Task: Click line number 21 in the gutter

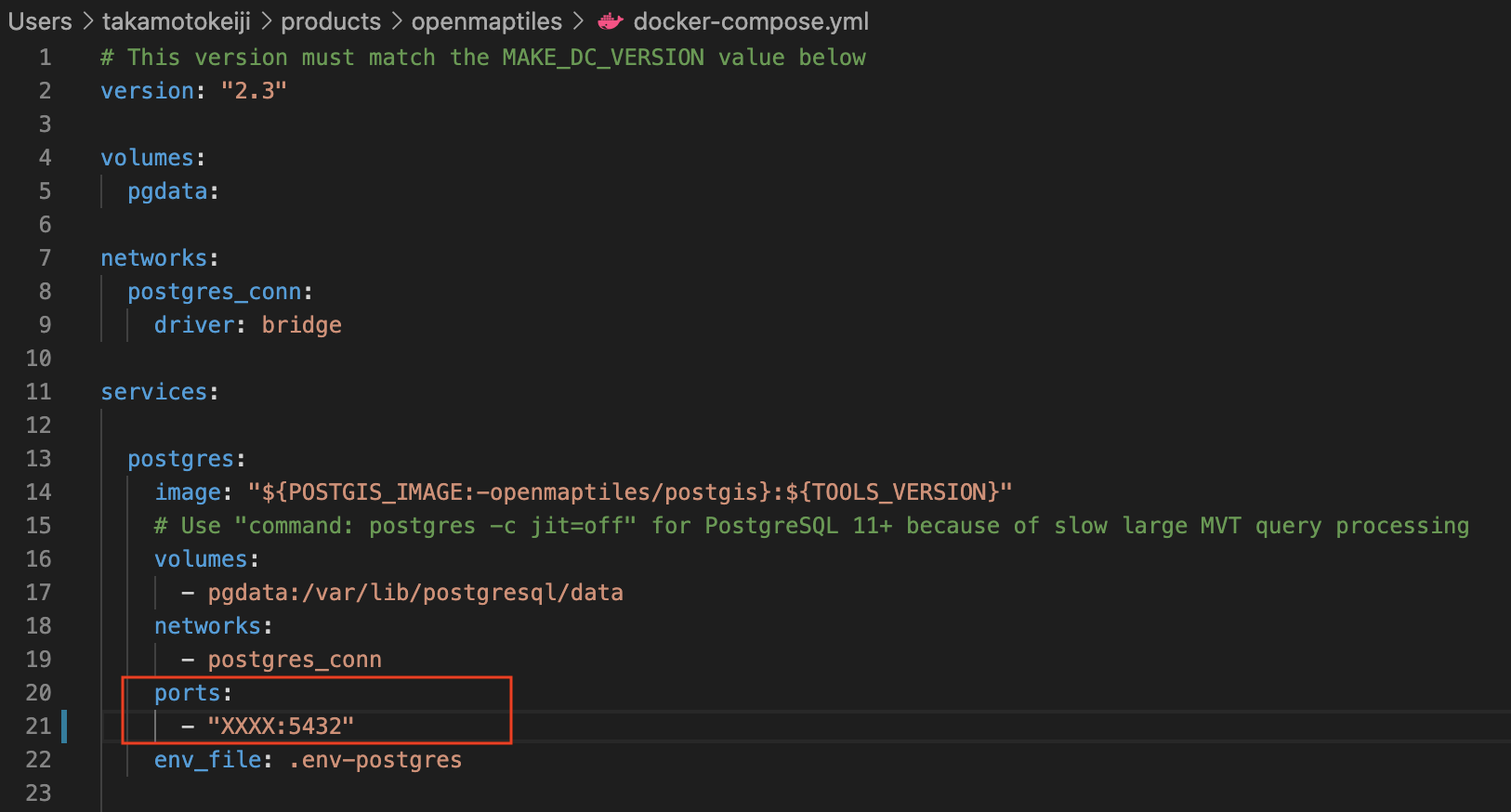Action: [38, 727]
